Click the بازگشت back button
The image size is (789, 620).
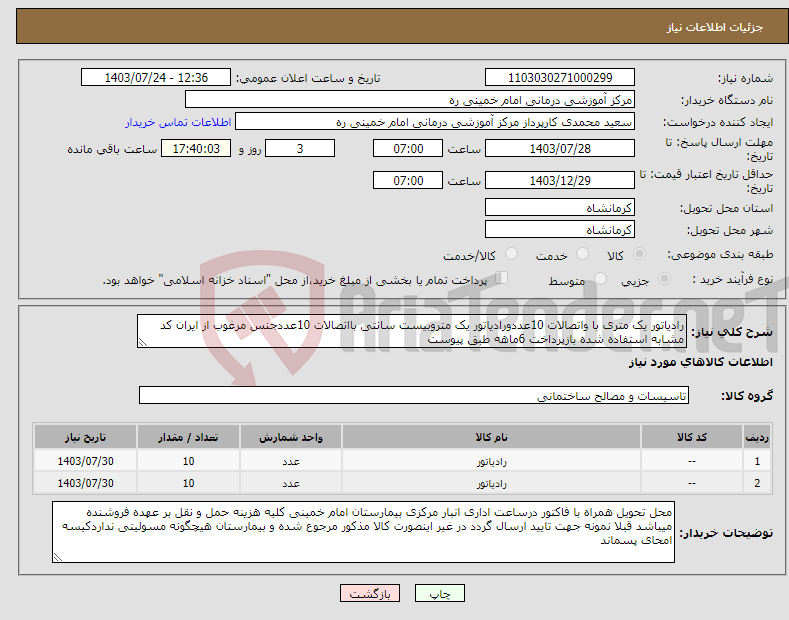coord(370,593)
